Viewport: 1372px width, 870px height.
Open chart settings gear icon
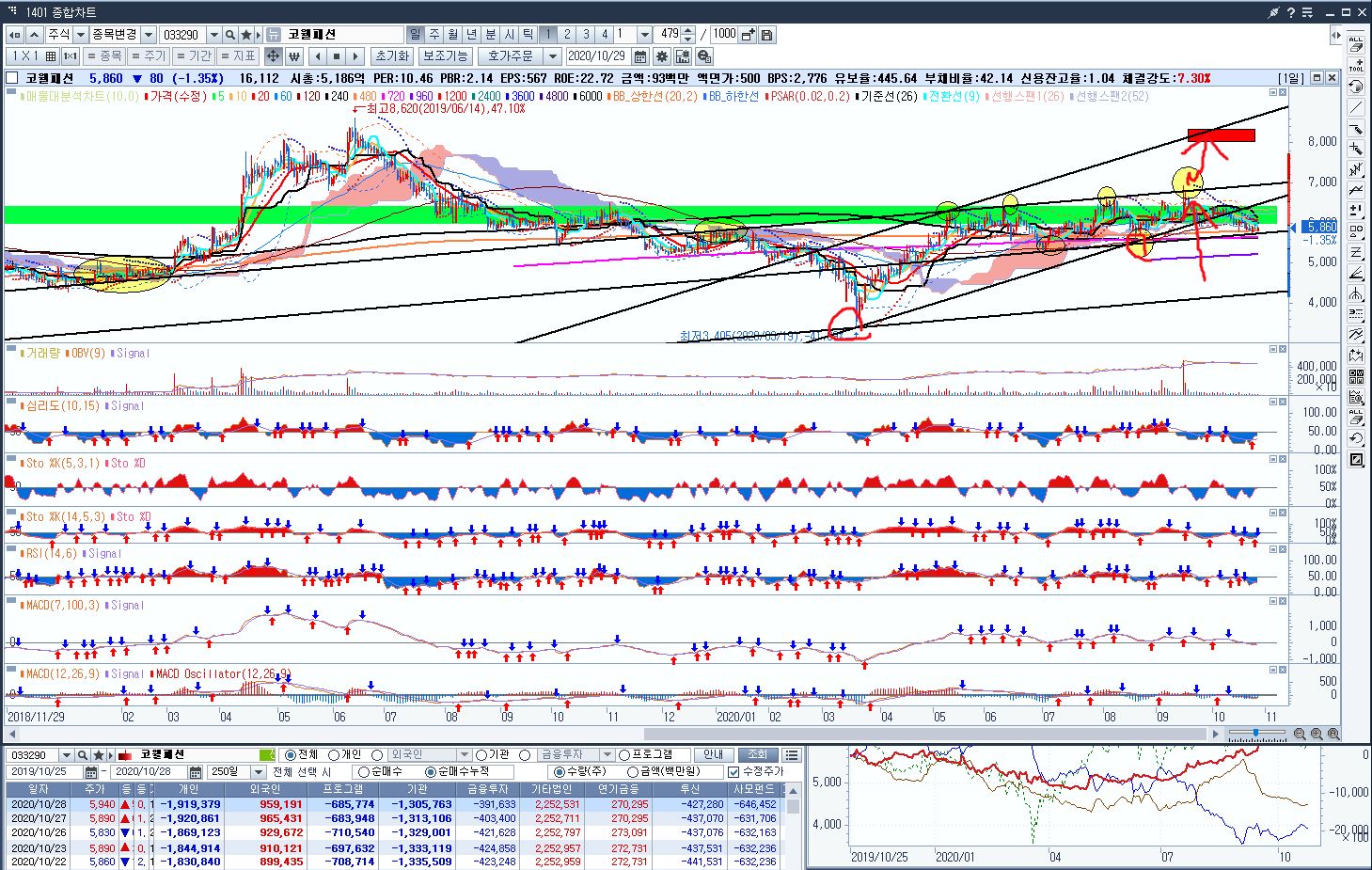[662, 56]
